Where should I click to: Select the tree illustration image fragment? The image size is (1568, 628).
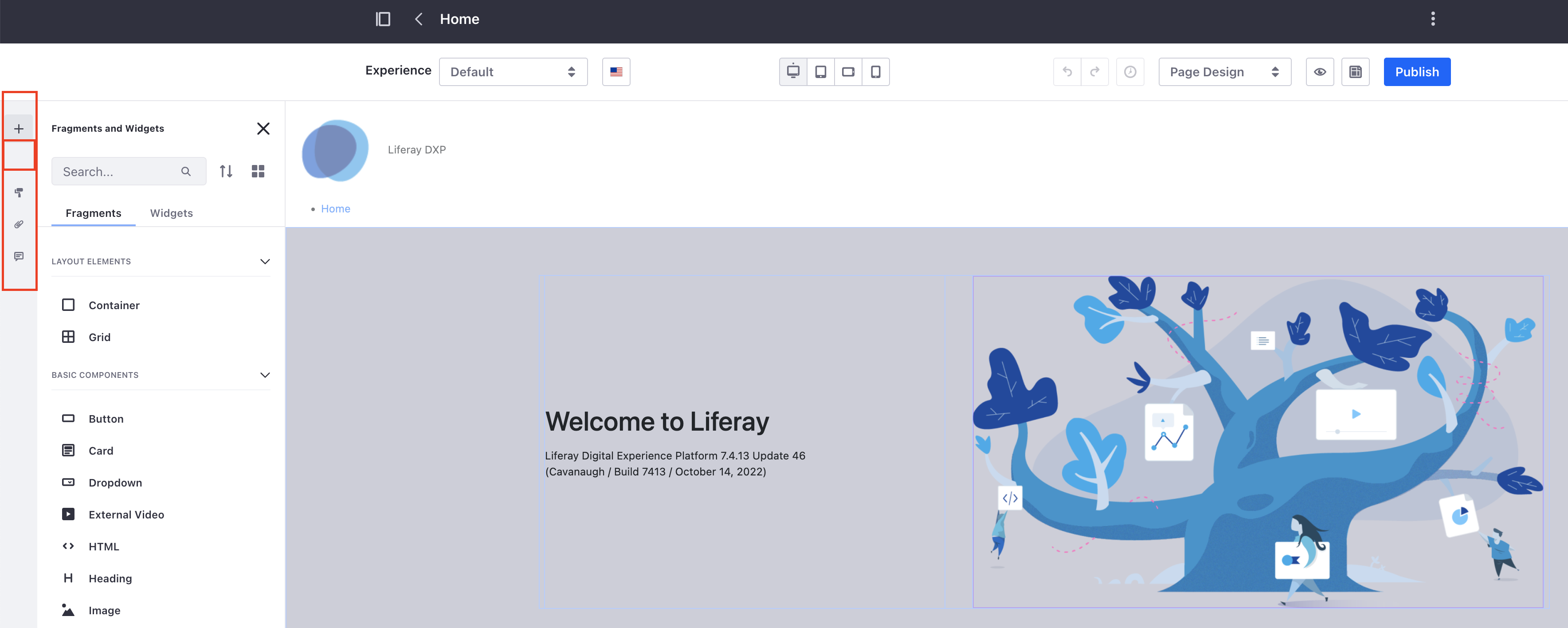point(1258,442)
